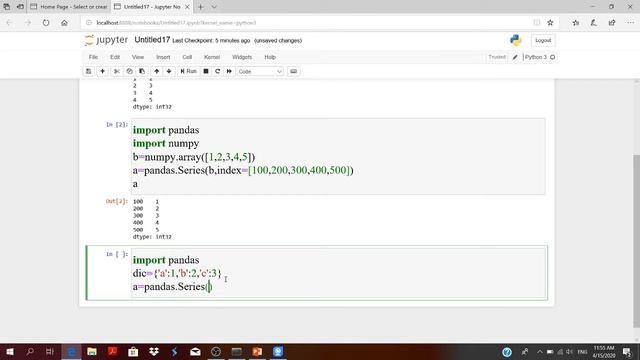Open the Windows Start menu

point(9,351)
